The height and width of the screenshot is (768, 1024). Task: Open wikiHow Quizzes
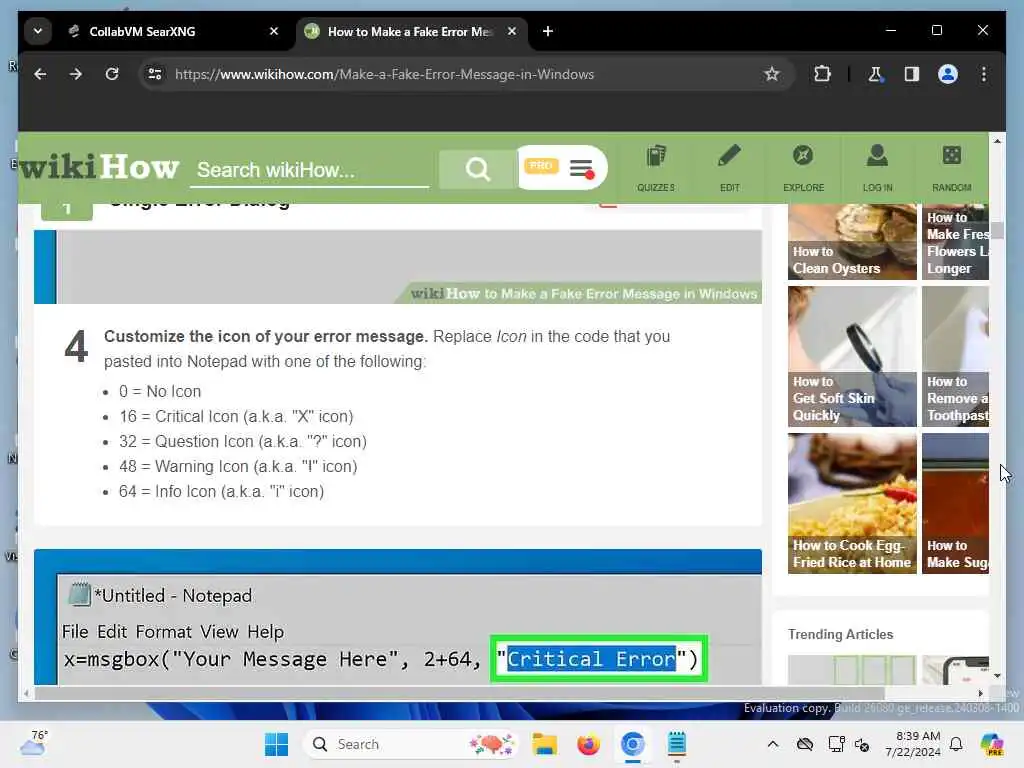[656, 168]
